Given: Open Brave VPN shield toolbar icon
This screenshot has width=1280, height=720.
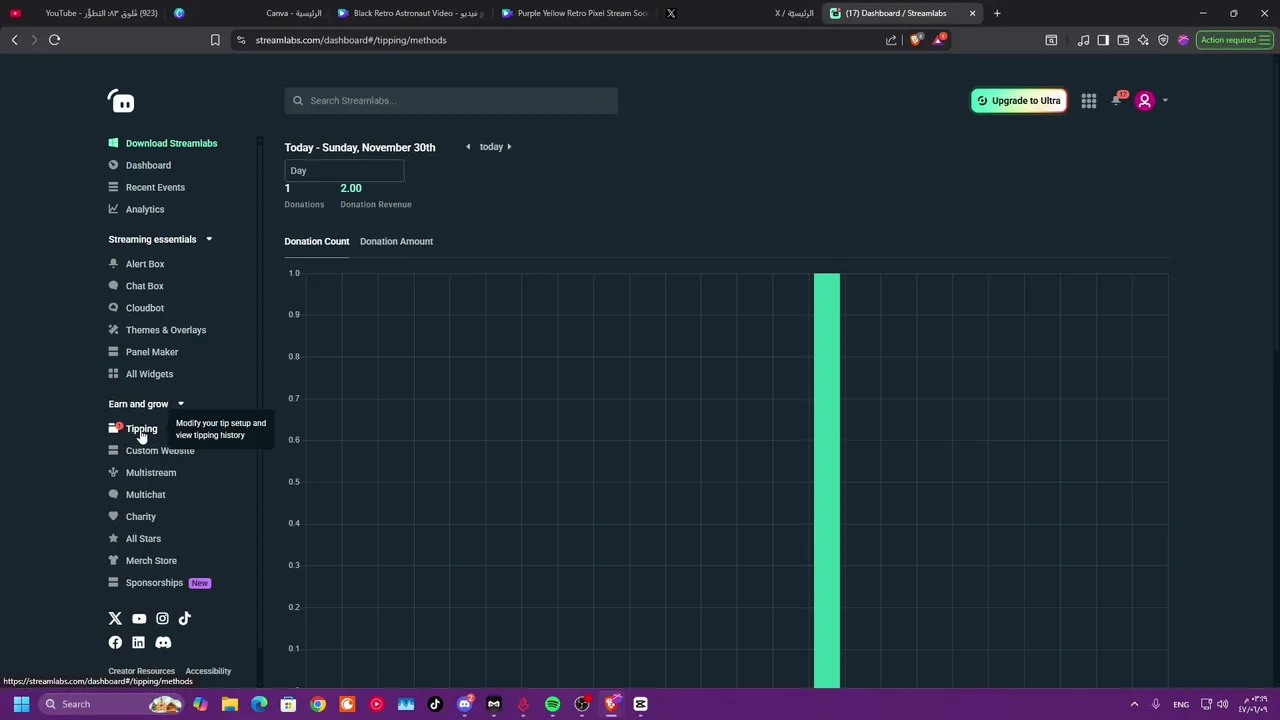Looking at the screenshot, I should tap(1163, 40).
